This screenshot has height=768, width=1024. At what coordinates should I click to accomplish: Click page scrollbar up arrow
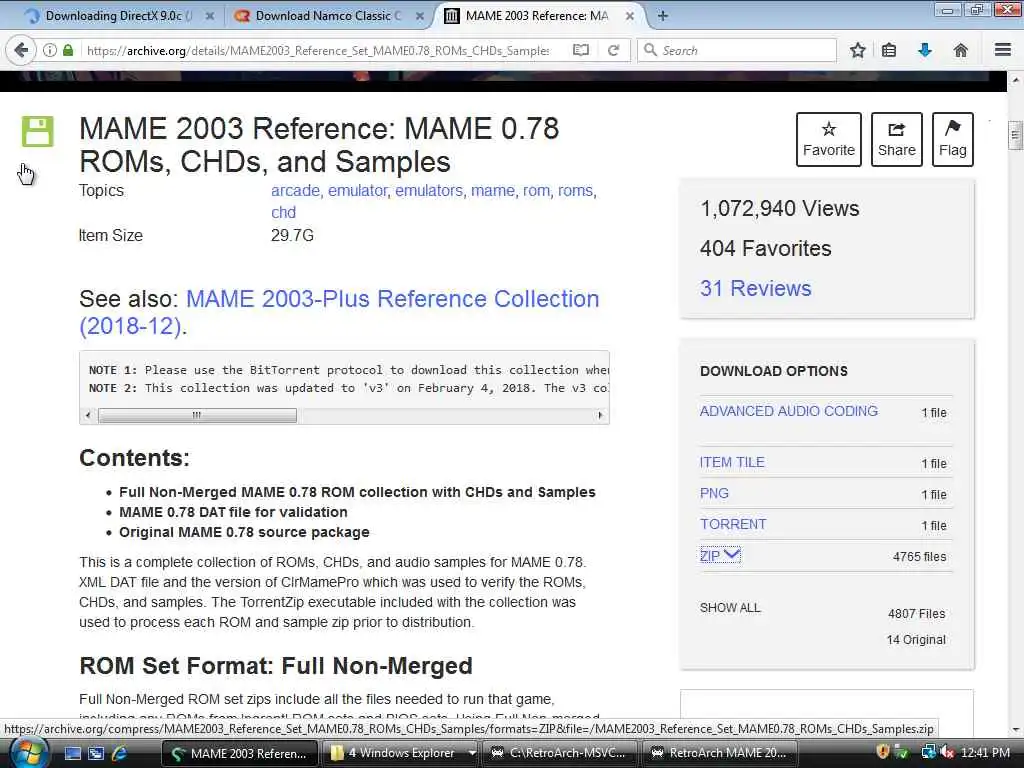(1015, 81)
